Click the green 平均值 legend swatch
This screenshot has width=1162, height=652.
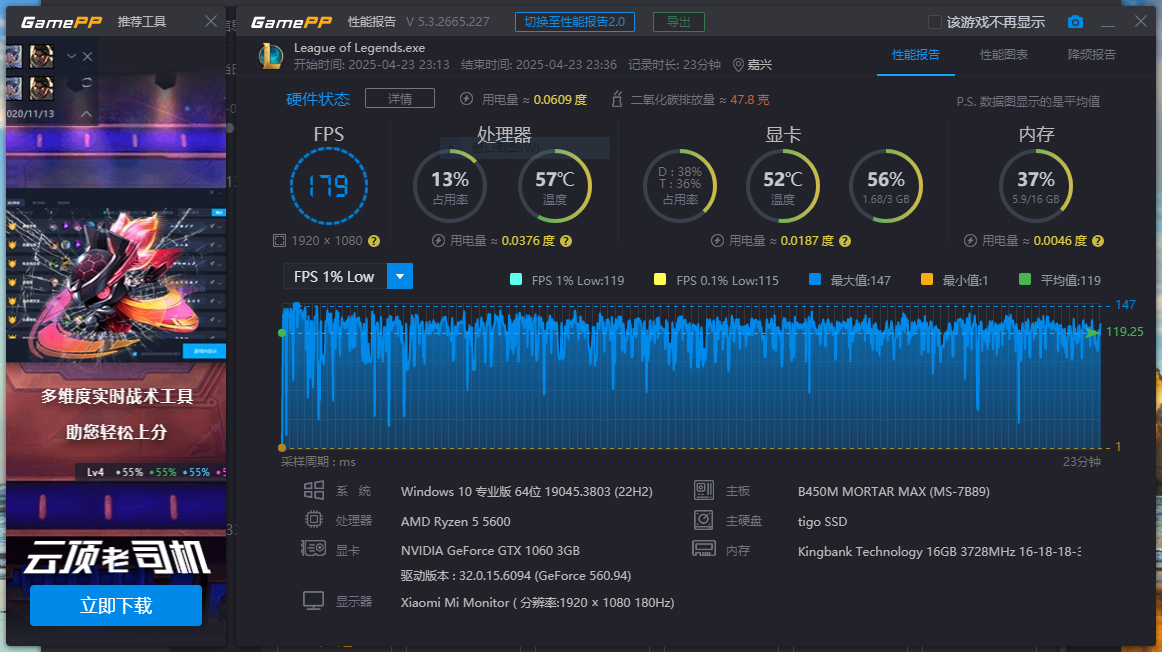point(1025,279)
